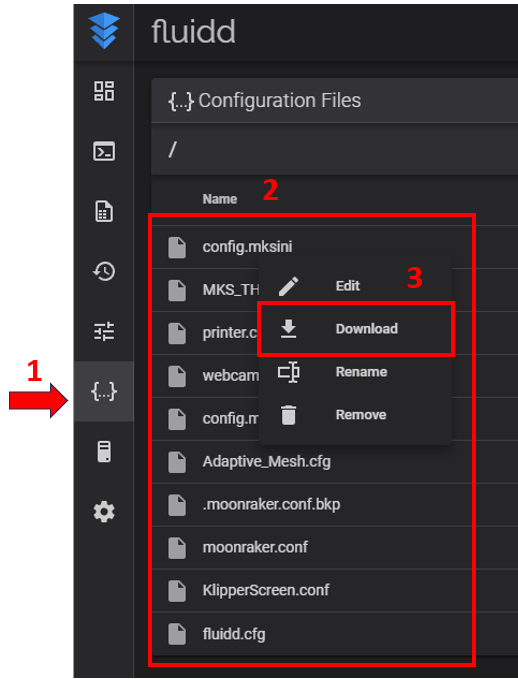Open the System server sidebar icon
The width and height of the screenshot is (518, 679).
click(104, 452)
